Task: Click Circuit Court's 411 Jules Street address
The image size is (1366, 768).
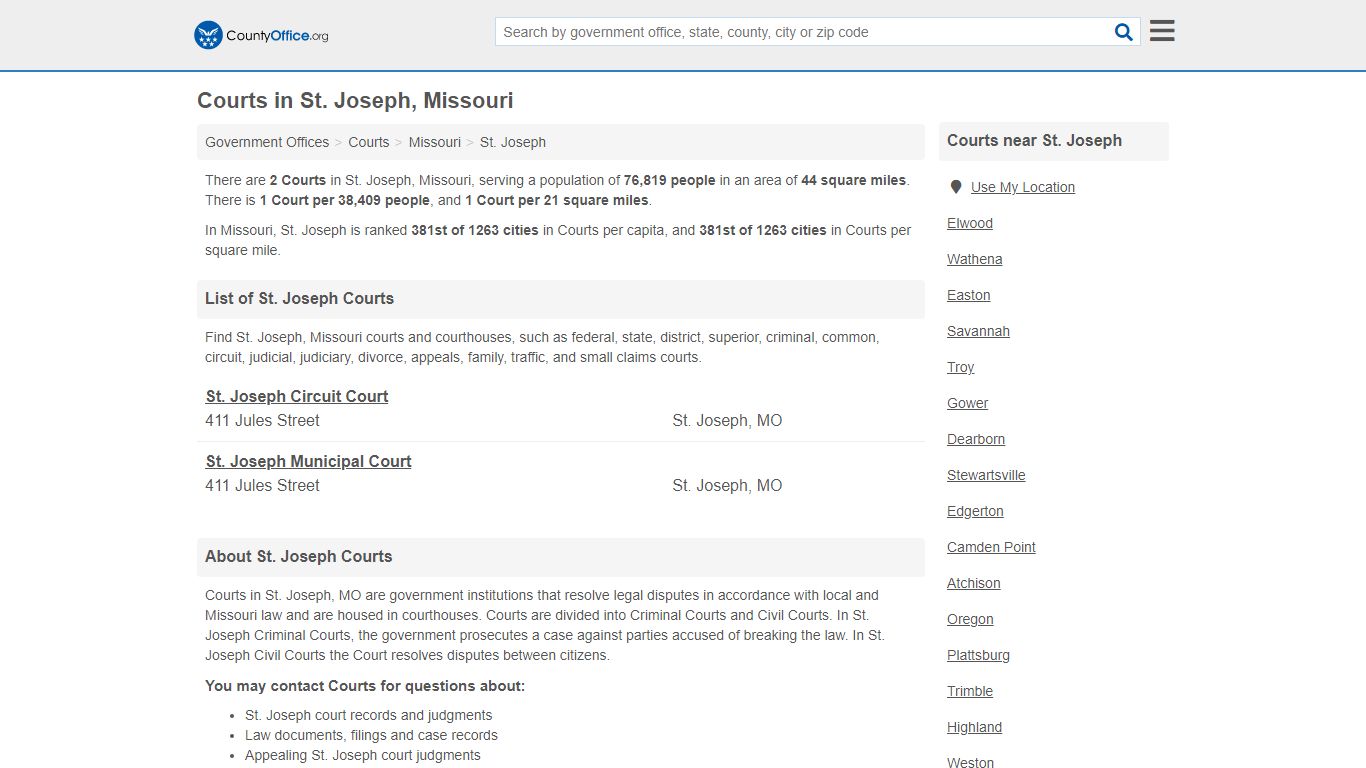Action: tap(263, 420)
